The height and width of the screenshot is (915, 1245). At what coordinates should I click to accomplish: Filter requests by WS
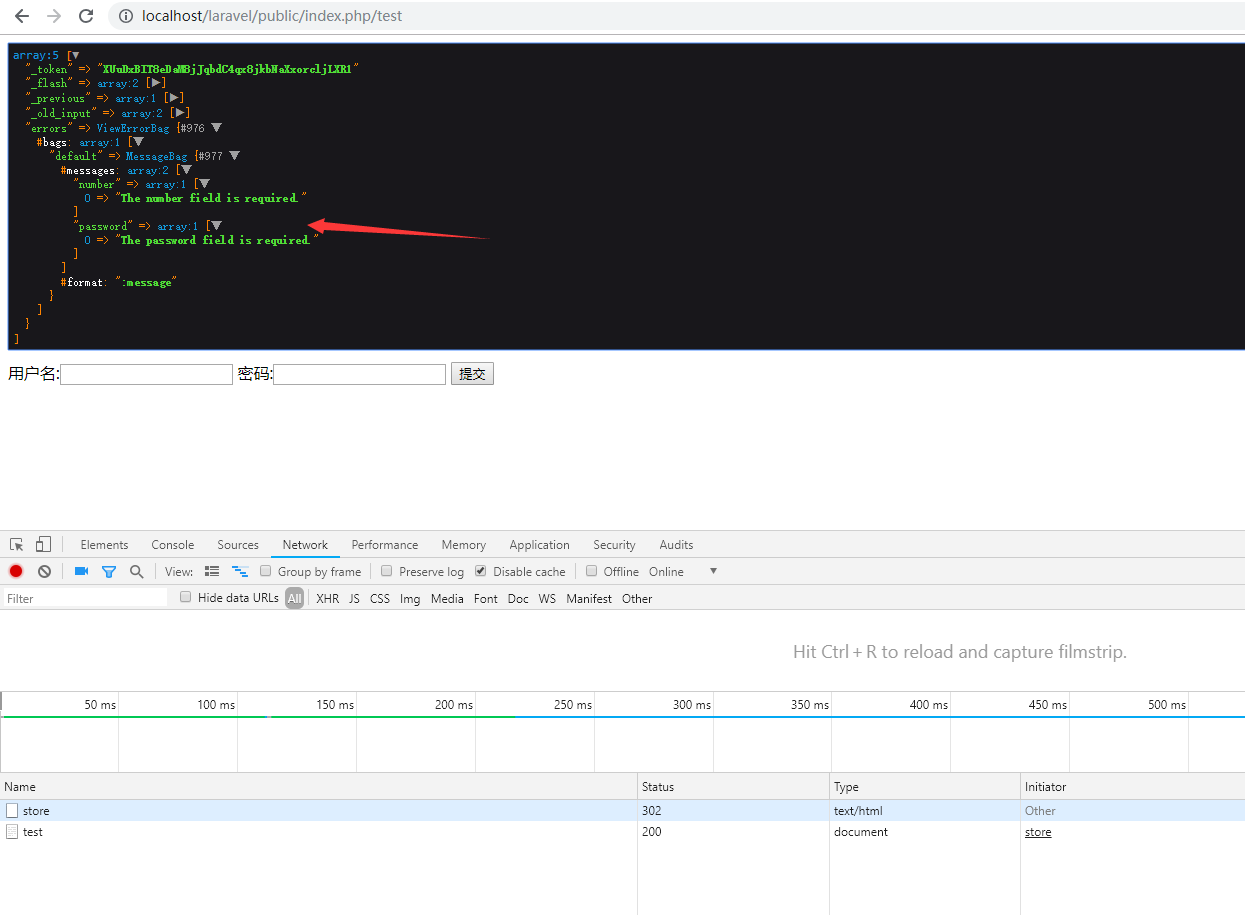pyautogui.click(x=547, y=599)
